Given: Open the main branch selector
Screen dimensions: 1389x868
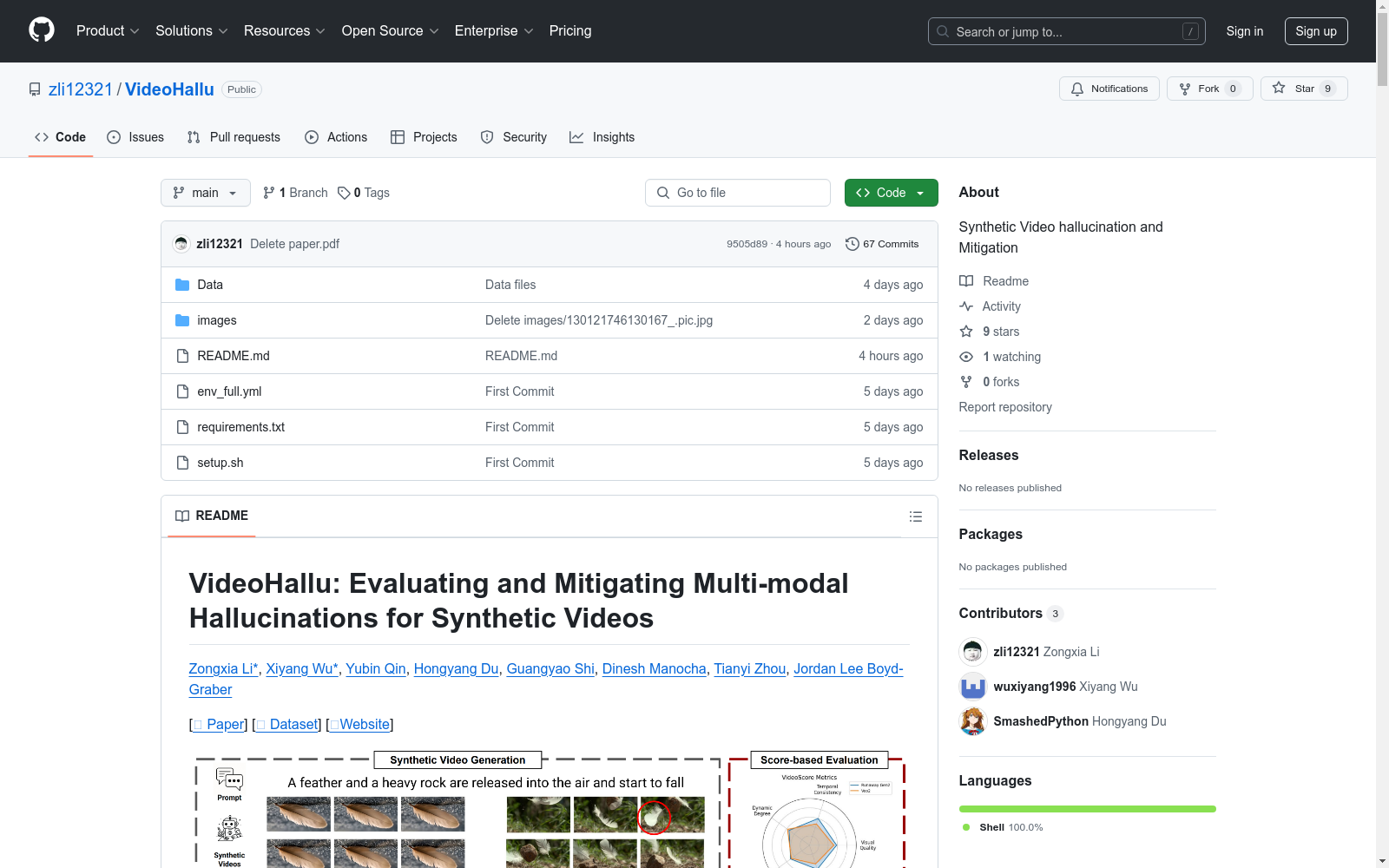Looking at the screenshot, I should pos(206,193).
